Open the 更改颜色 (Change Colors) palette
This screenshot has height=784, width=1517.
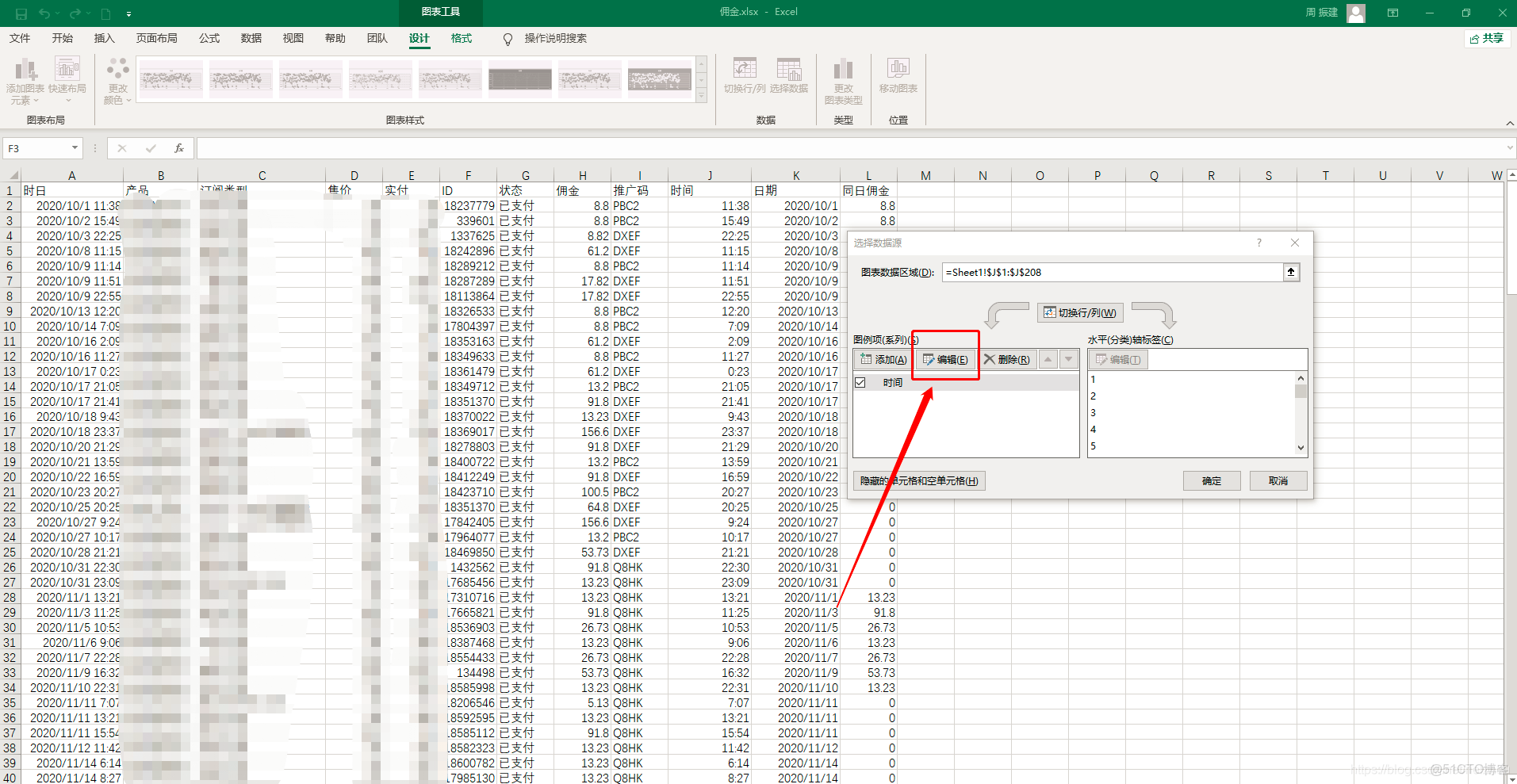click(117, 82)
